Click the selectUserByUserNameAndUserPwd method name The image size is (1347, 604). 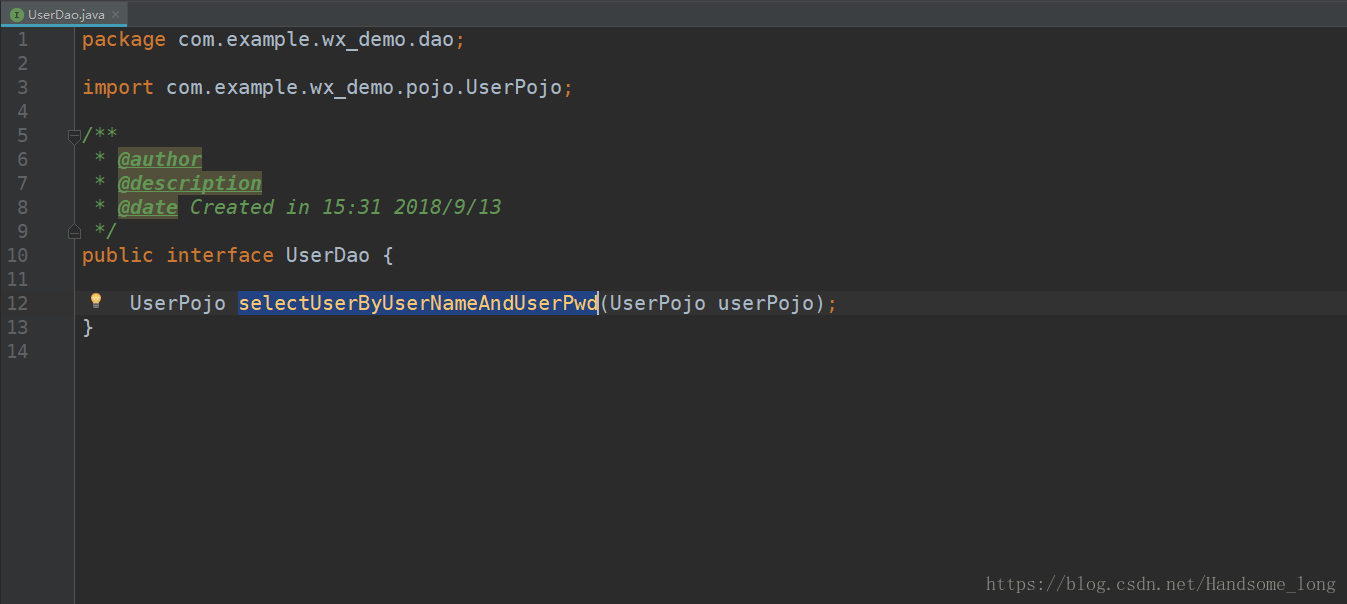(418, 303)
